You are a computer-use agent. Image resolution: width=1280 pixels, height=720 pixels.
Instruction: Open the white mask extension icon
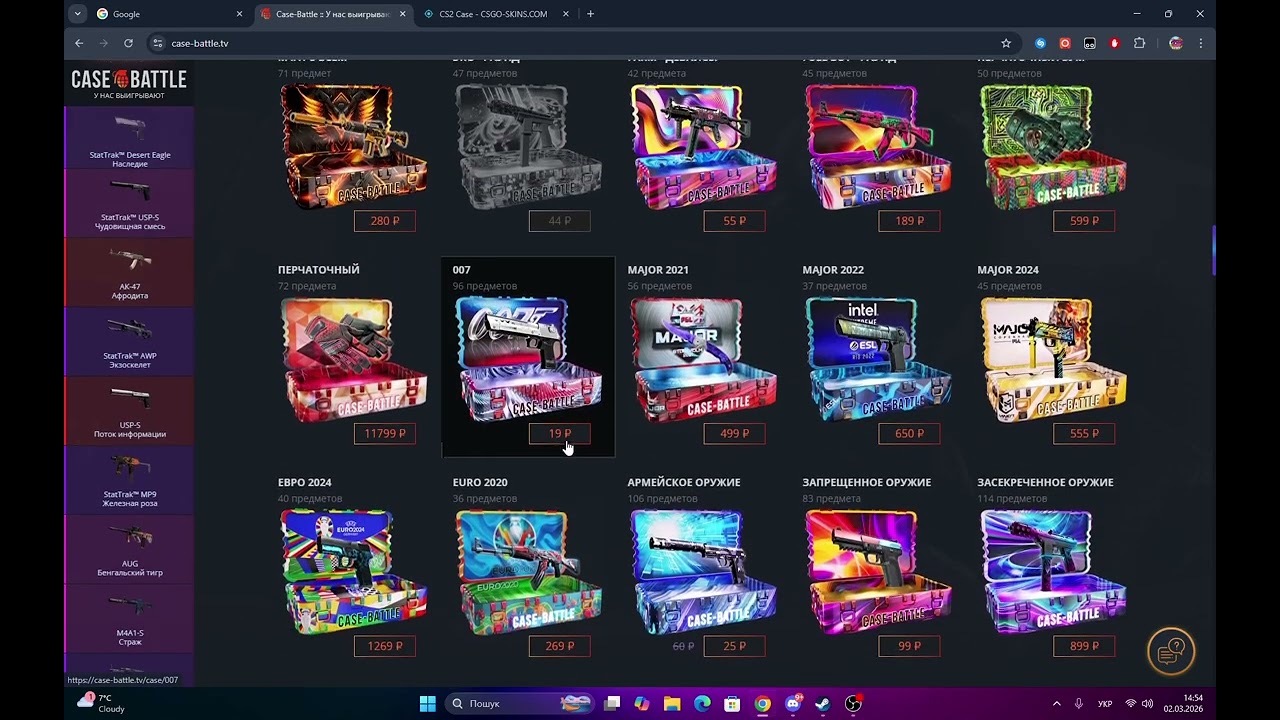point(1090,43)
